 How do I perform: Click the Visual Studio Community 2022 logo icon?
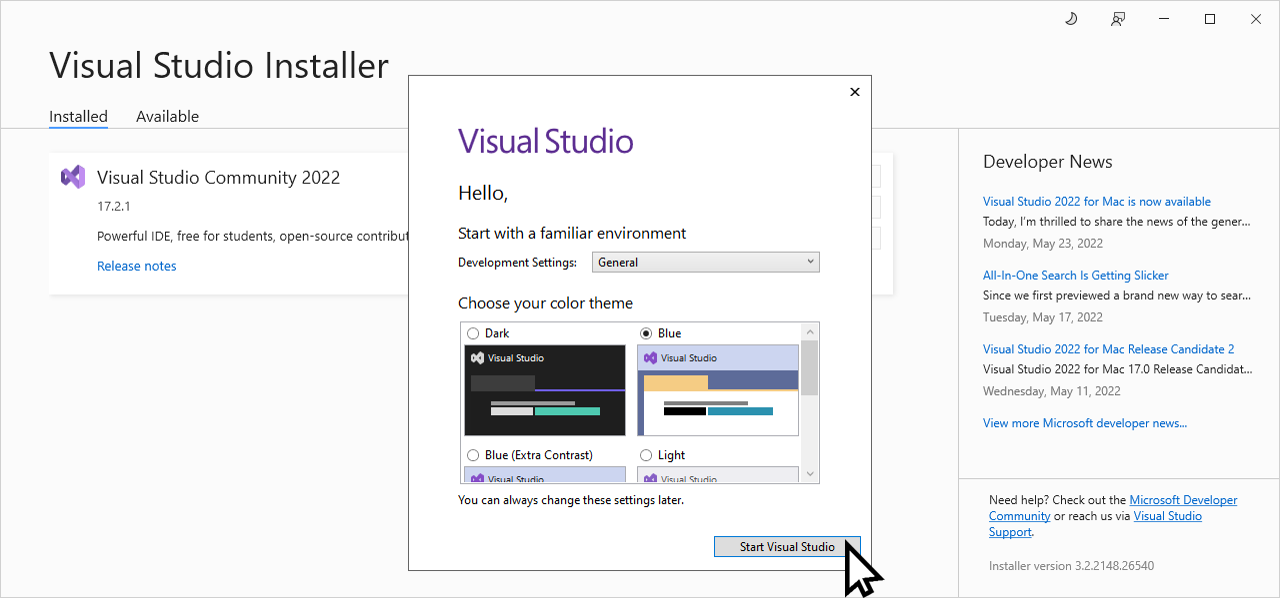coord(73,177)
